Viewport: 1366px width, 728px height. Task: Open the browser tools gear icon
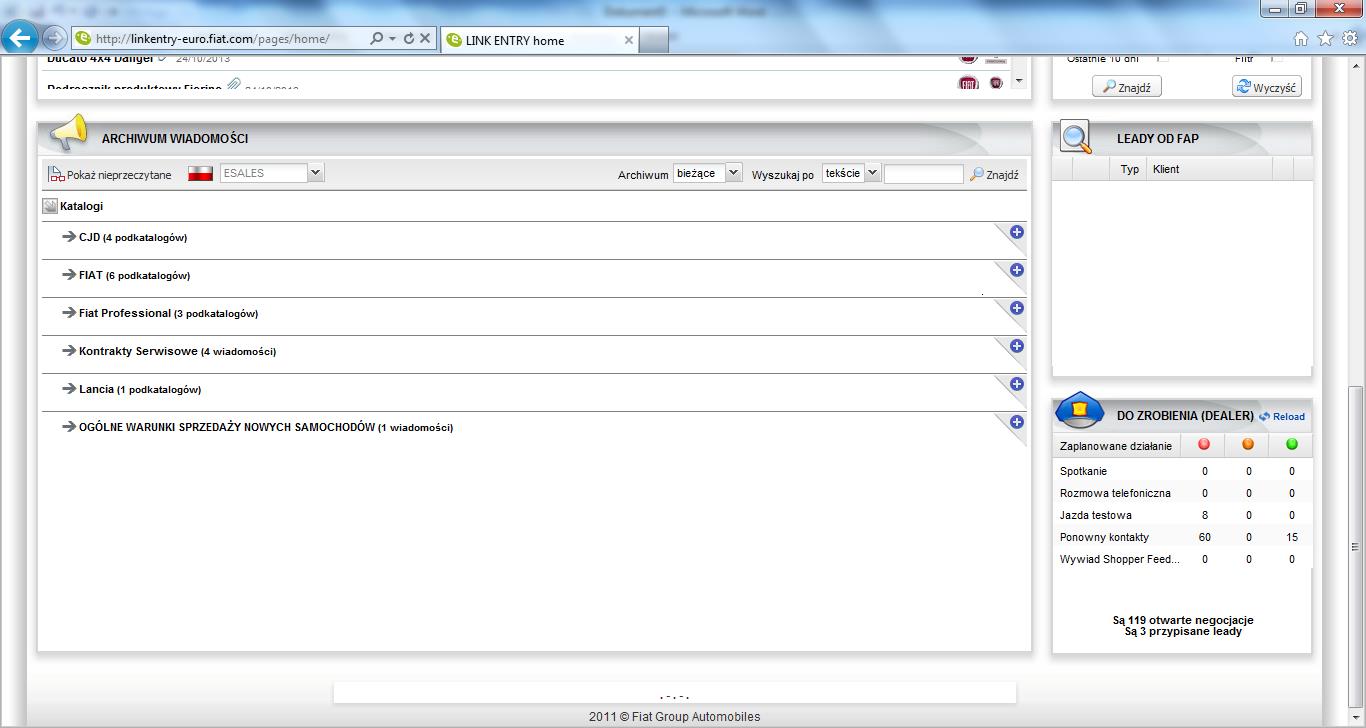coord(1349,39)
